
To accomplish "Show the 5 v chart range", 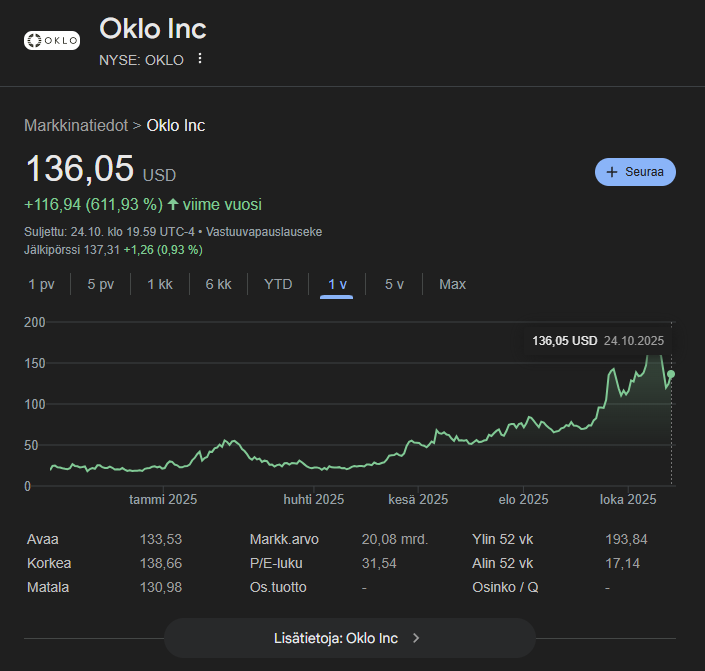I will point(394,284).
